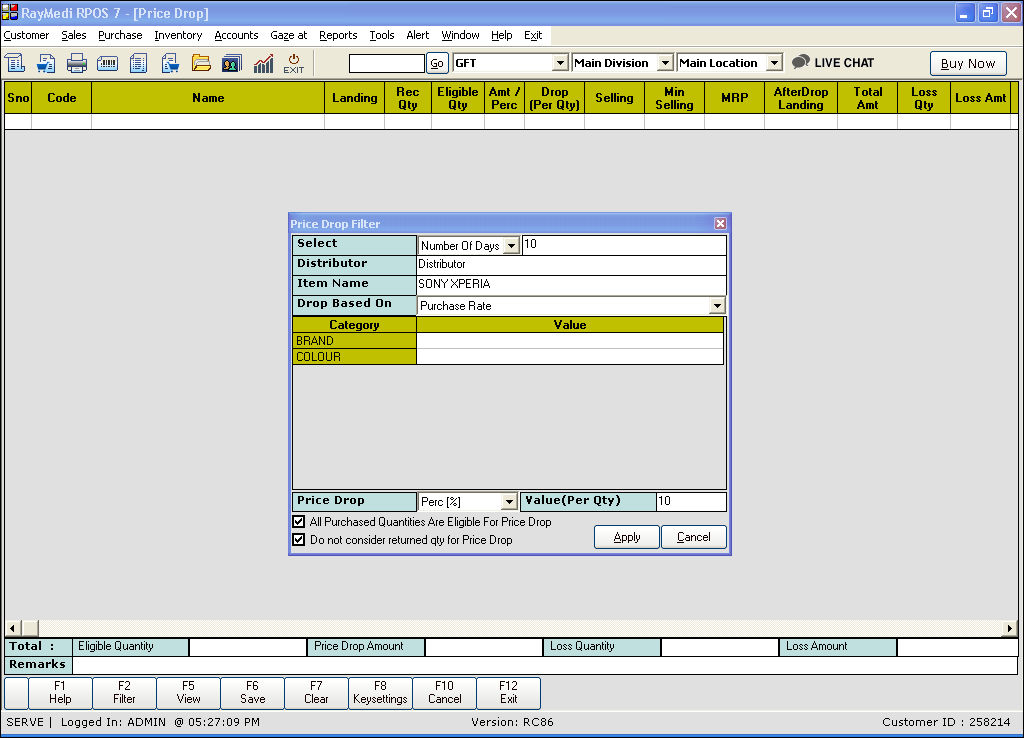Expand the Price Drop Perc [%] dropdown

[508, 502]
